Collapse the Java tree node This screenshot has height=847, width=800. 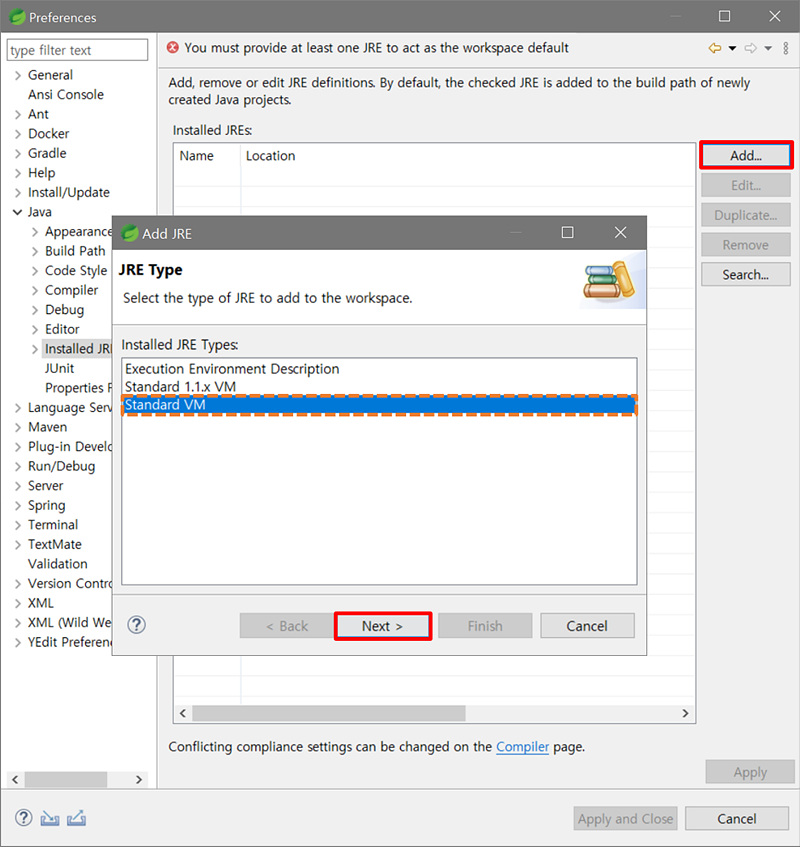tap(18, 212)
